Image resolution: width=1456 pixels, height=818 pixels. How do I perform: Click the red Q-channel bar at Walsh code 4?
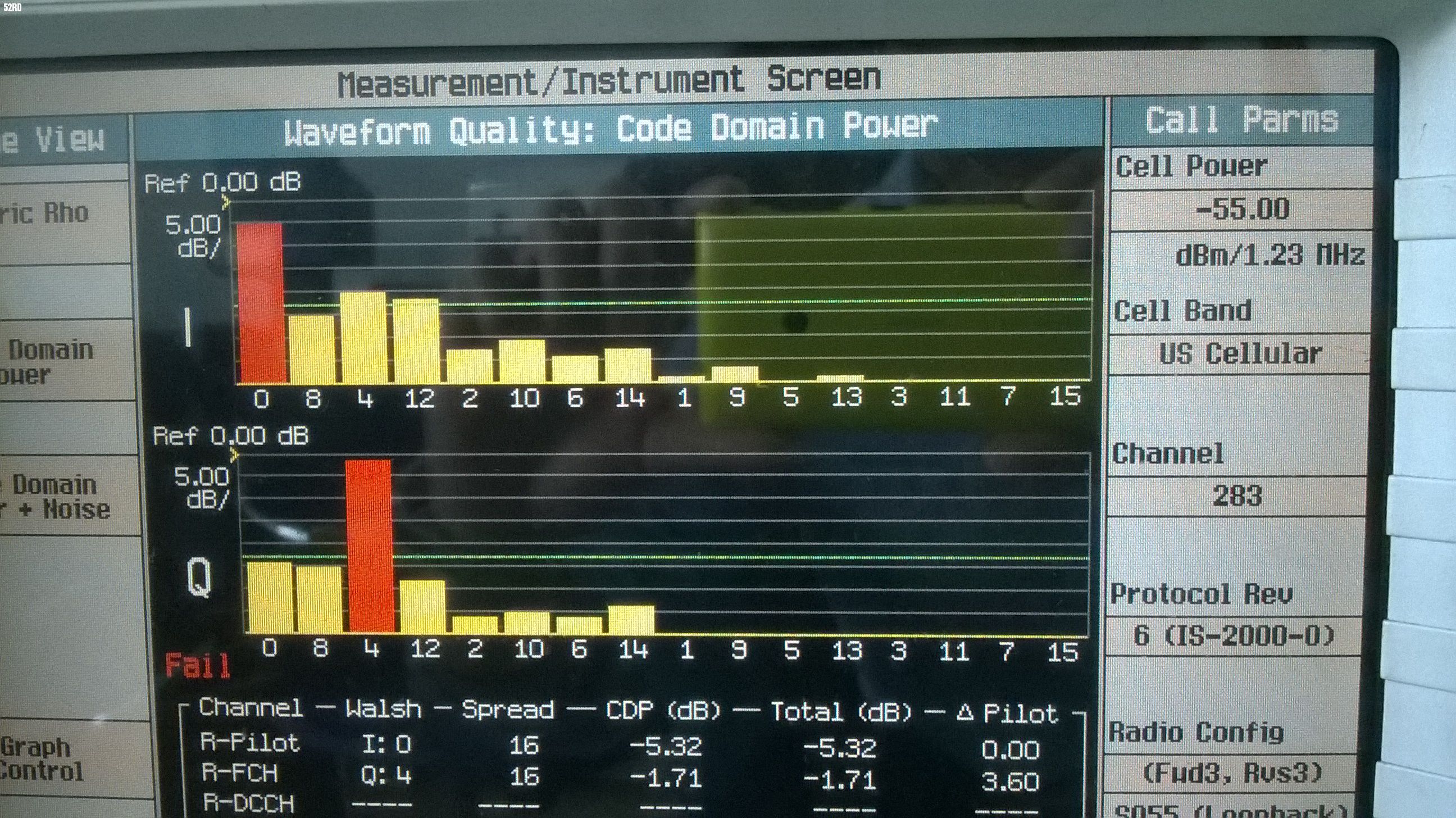pyautogui.click(x=369, y=546)
